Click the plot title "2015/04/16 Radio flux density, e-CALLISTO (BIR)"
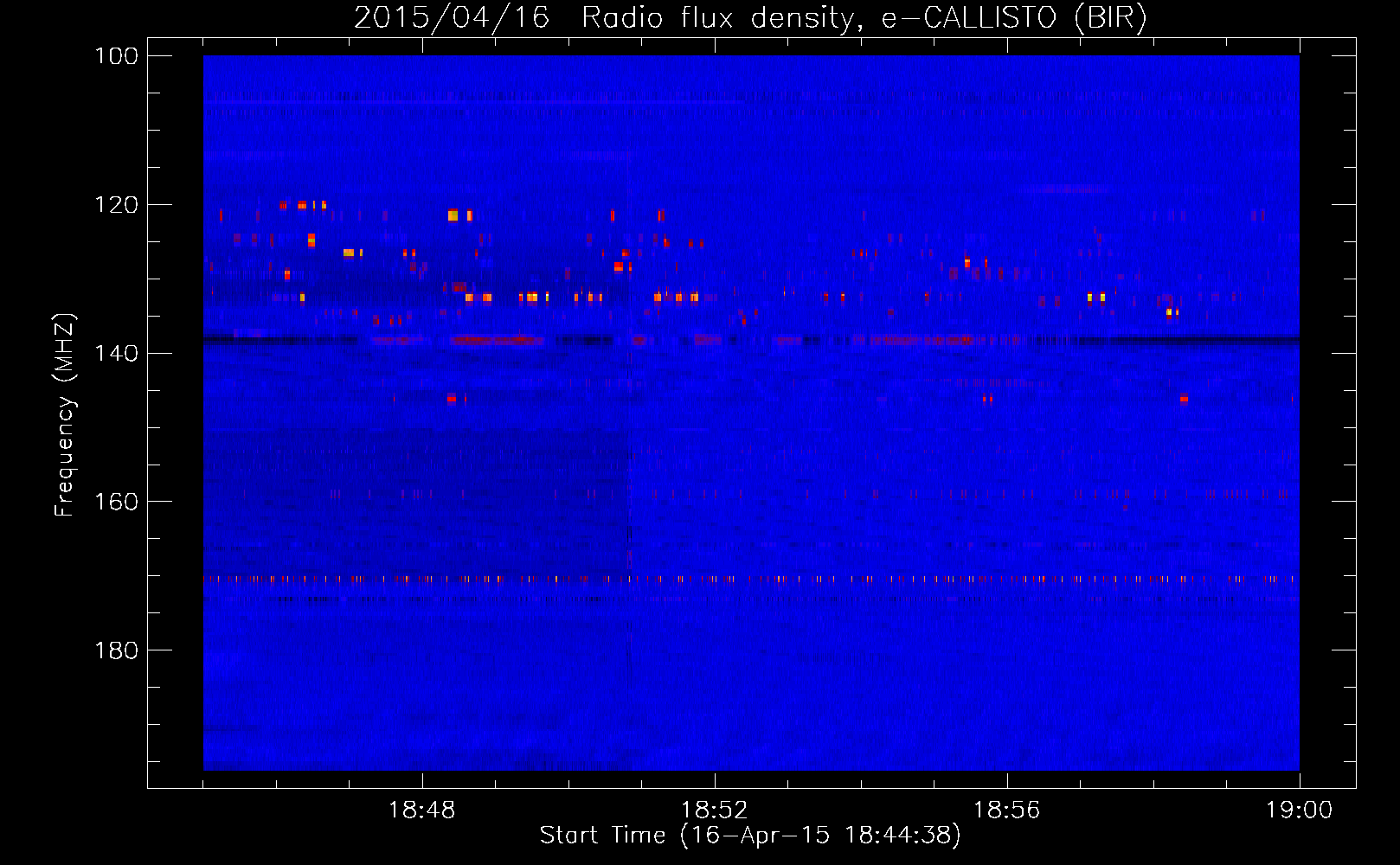The height and width of the screenshot is (865, 1400). pos(750,18)
